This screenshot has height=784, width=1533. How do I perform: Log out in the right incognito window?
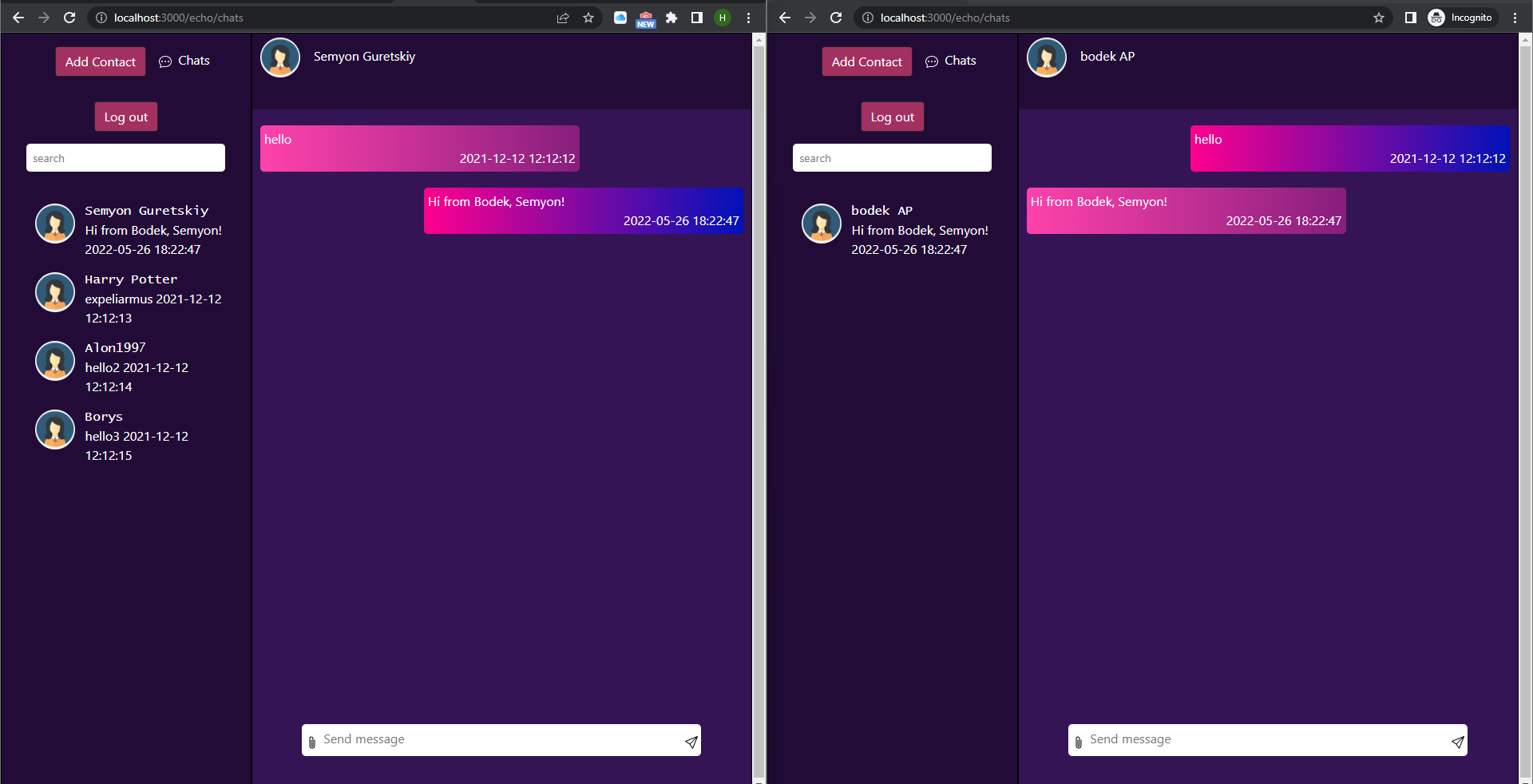click(x=893, y=117)
